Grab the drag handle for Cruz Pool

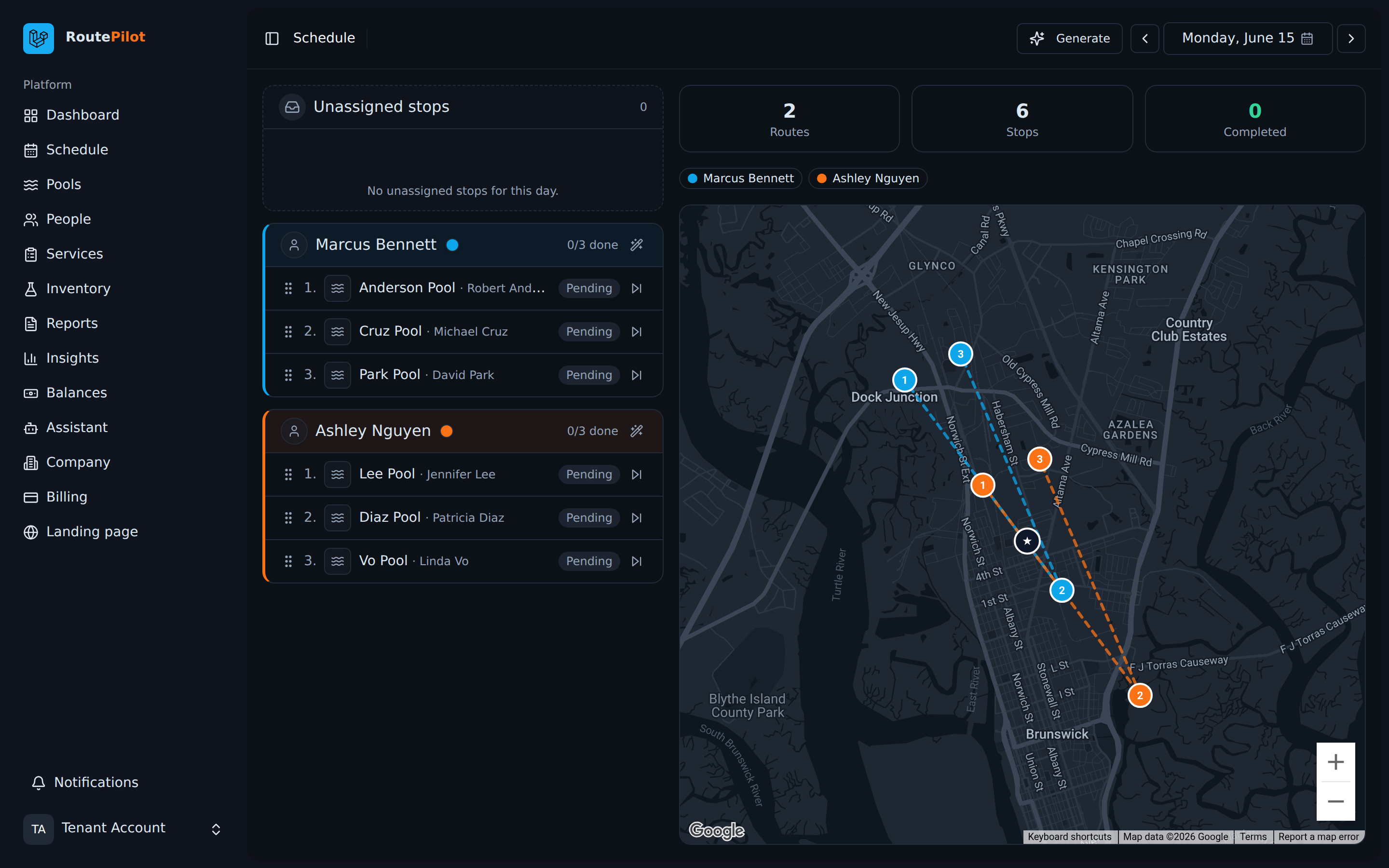pyautogui.click(x=288, y=332)
